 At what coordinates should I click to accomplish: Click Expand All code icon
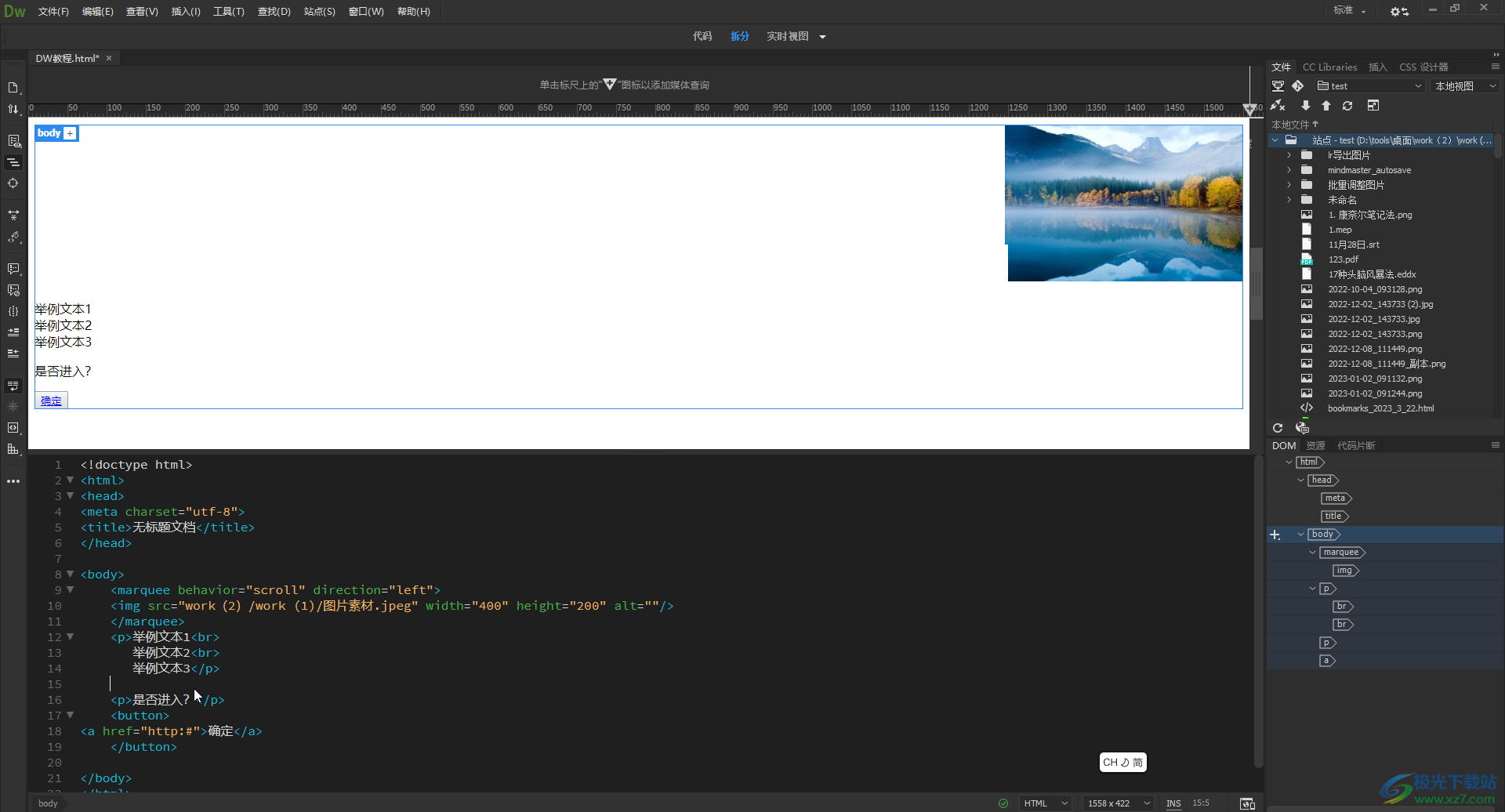13,215
